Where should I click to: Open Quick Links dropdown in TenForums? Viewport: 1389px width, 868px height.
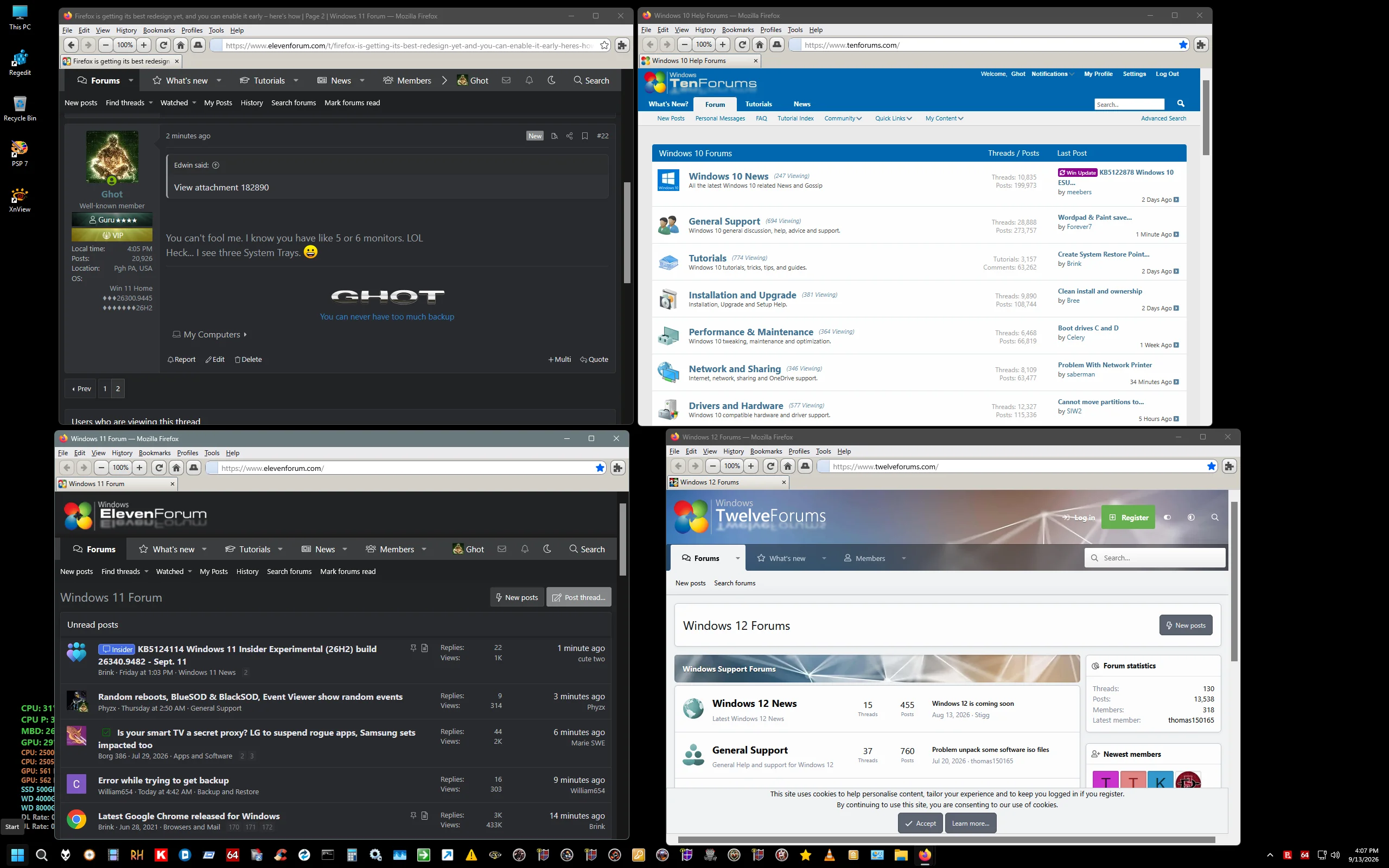(893, 118)
